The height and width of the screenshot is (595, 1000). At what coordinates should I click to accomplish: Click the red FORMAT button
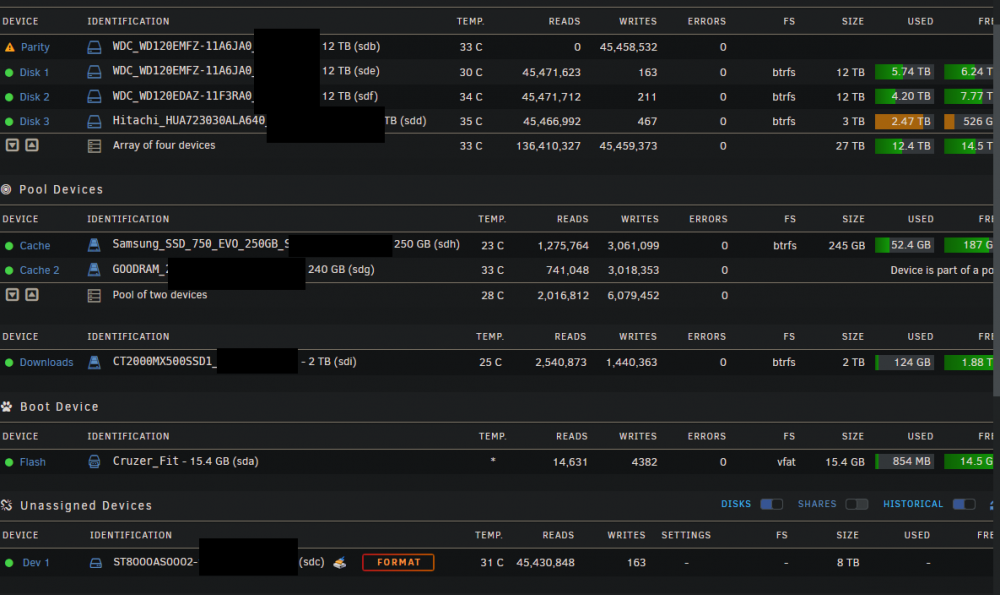398,562
